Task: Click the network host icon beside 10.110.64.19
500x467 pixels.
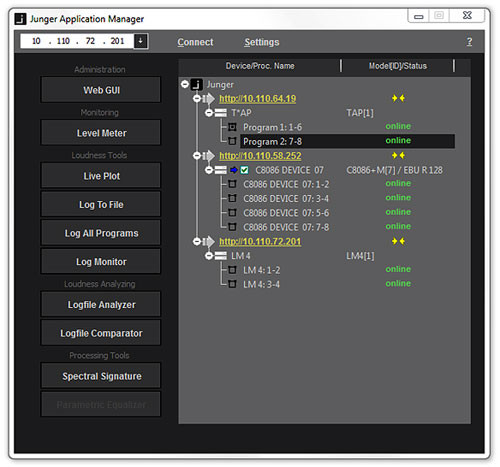Action: tap(209, 99)
